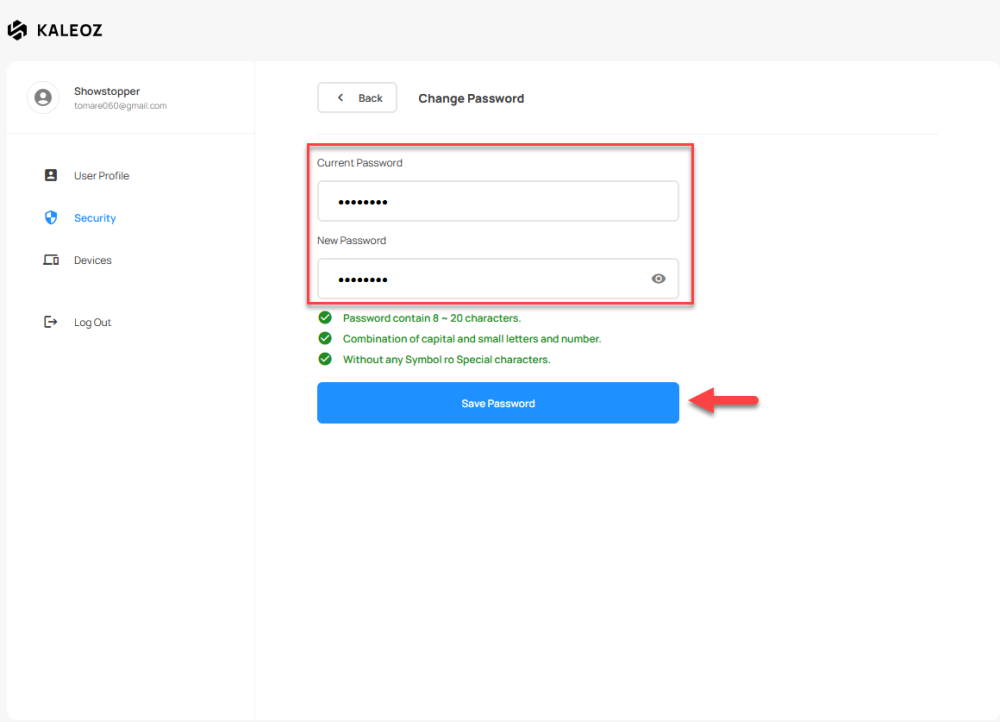
Task: Click the left chevron in the Back button
Action: (340, 98)
